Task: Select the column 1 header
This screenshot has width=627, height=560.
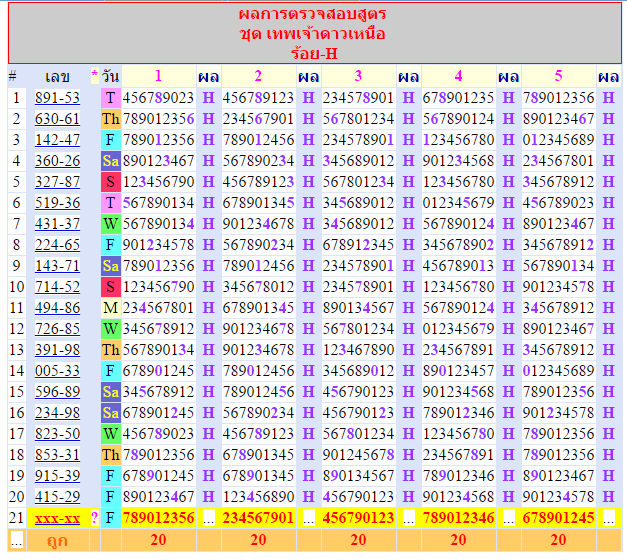Action: [x=158, y=77]
